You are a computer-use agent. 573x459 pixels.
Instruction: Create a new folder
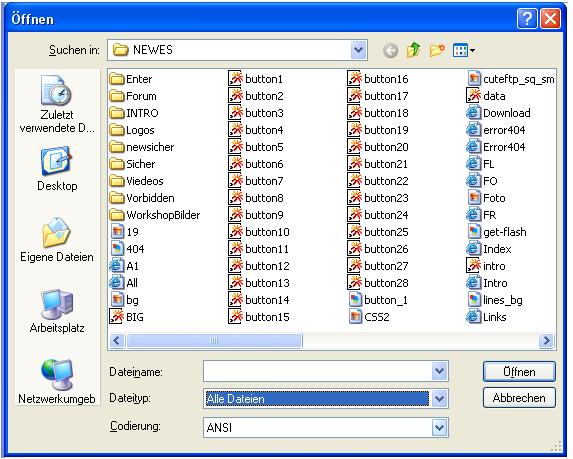point(437,50)
